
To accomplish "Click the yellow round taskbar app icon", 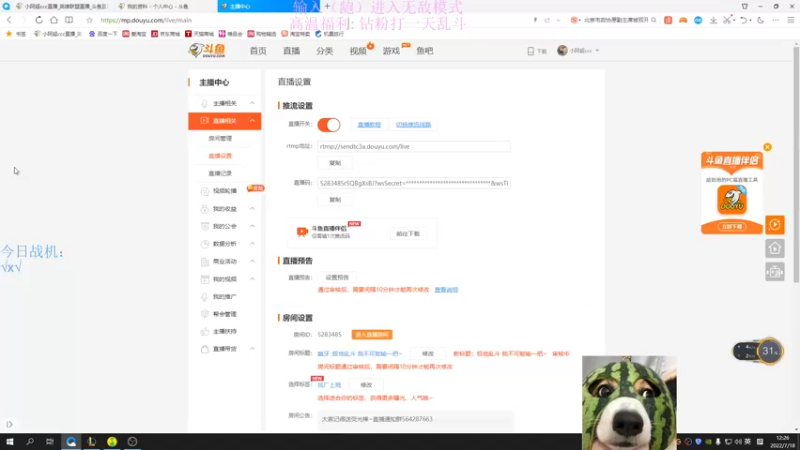I will [x=112, y=441].
